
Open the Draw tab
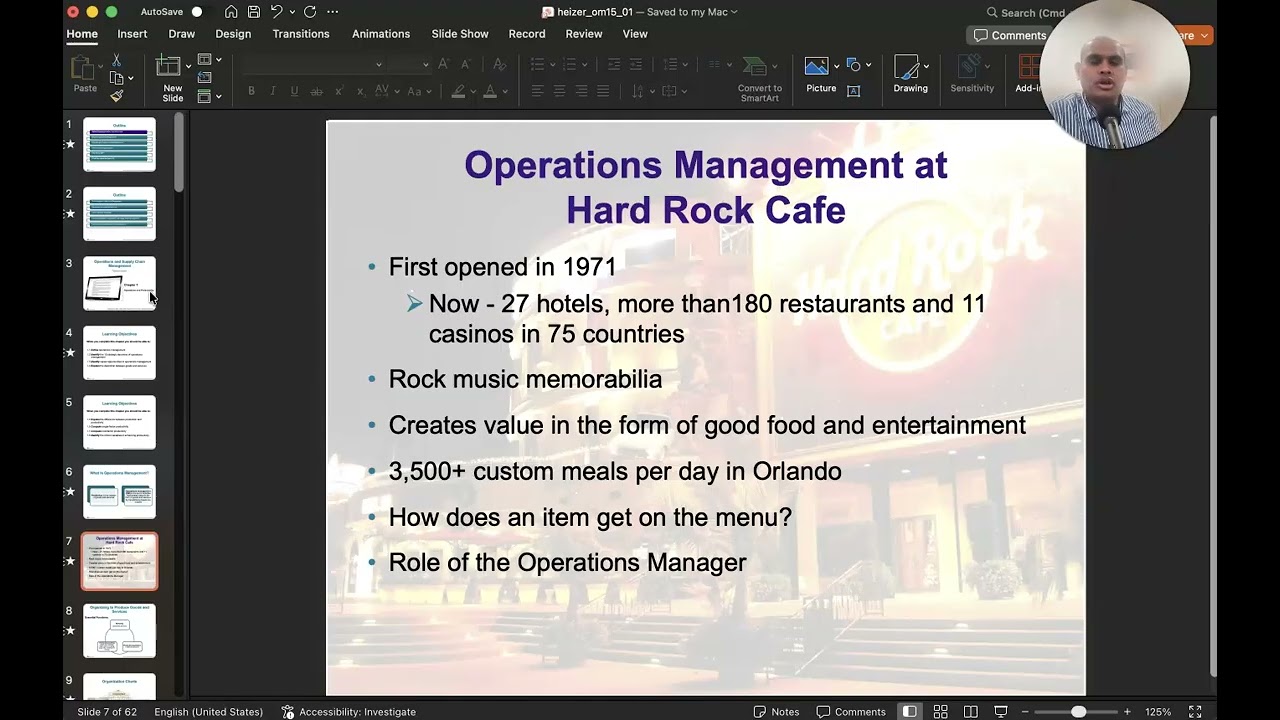(182, 34)
